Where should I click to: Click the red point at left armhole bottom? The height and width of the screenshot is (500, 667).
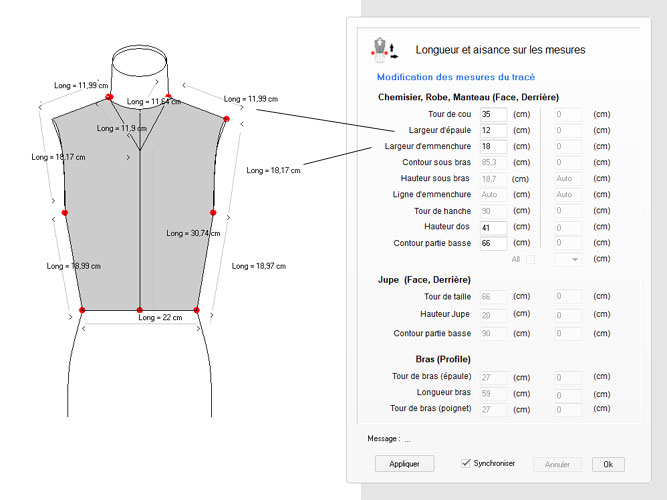point(65,212)
